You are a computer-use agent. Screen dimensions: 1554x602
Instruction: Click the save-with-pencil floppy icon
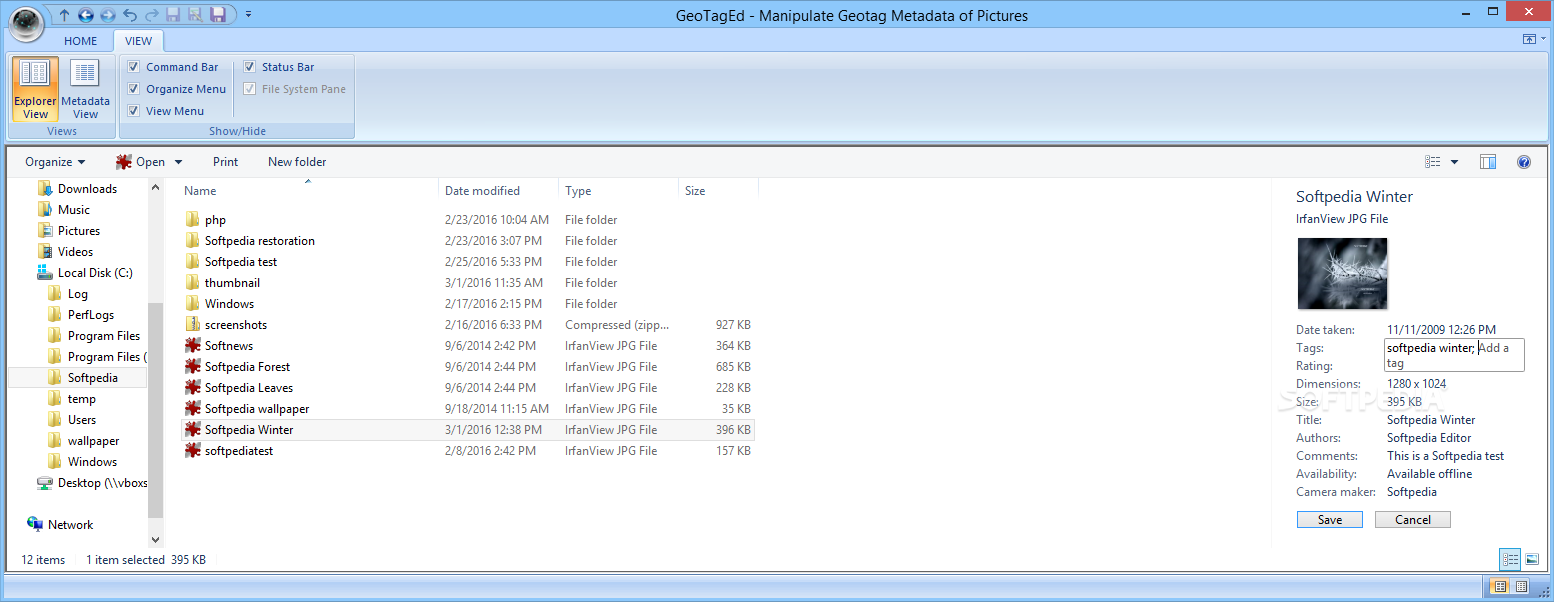(x=195, y=15)
